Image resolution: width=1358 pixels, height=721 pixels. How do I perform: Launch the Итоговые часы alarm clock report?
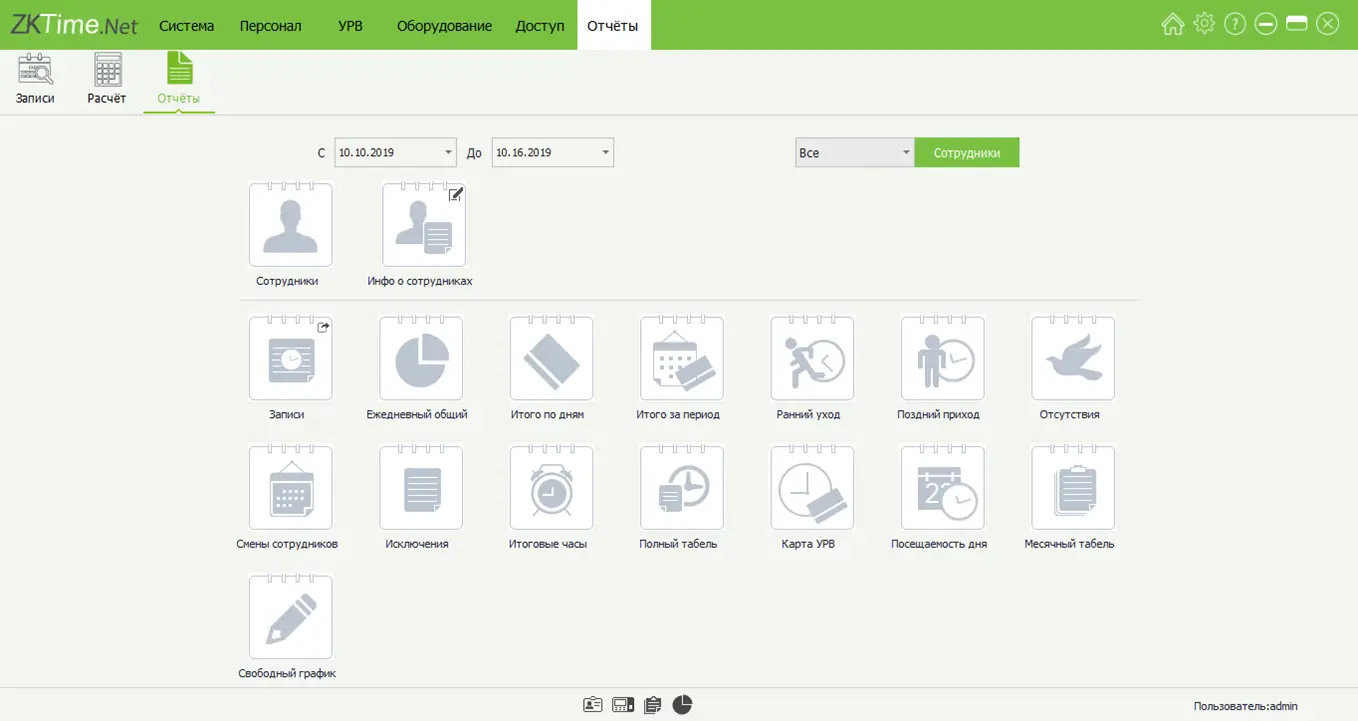[551, 488]
